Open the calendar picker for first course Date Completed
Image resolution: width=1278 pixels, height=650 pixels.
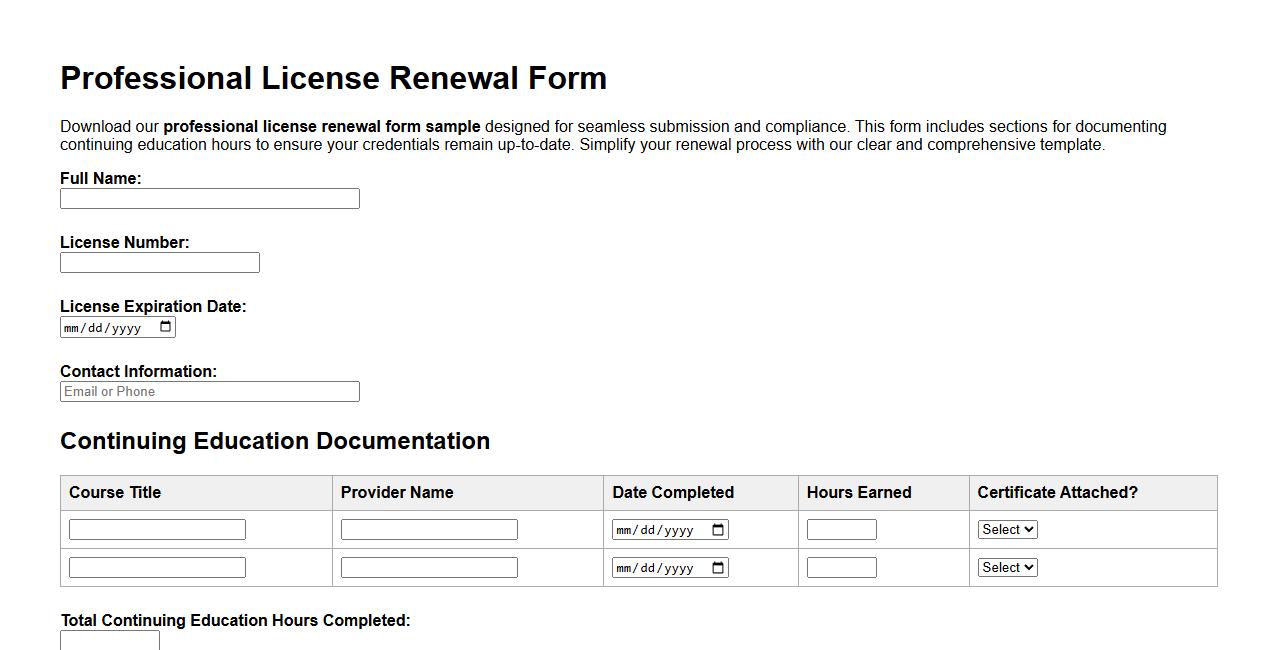point(716,529)
